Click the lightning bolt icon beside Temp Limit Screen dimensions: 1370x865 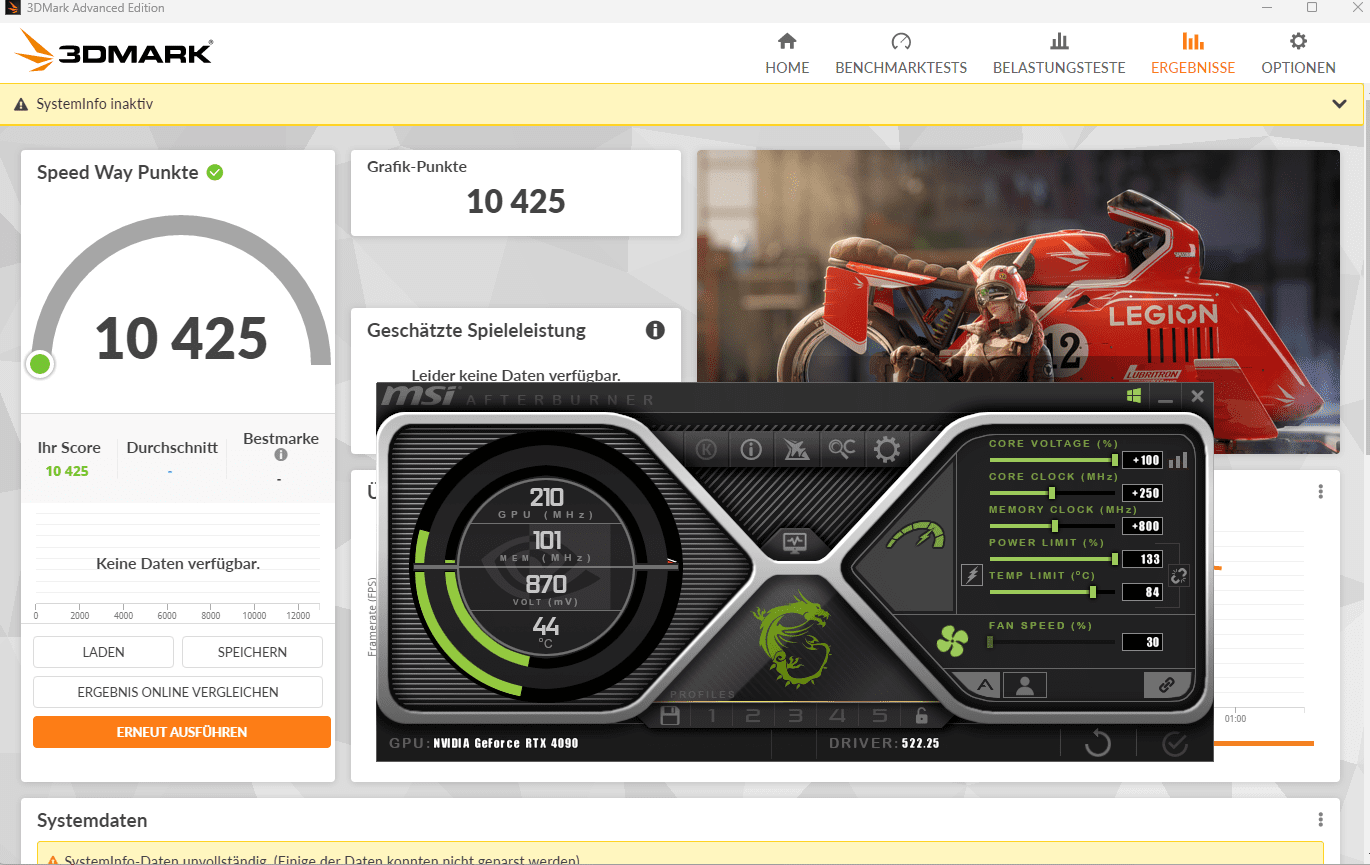coord(971,575)
